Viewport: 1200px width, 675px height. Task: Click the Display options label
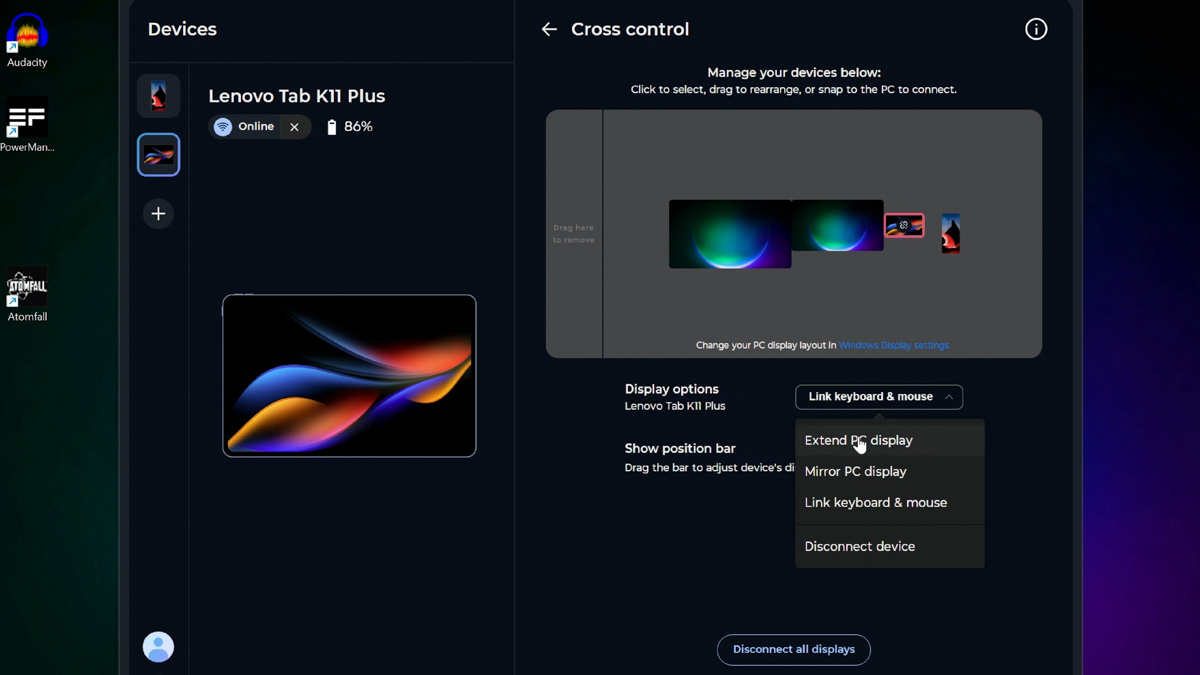(672, 389)
